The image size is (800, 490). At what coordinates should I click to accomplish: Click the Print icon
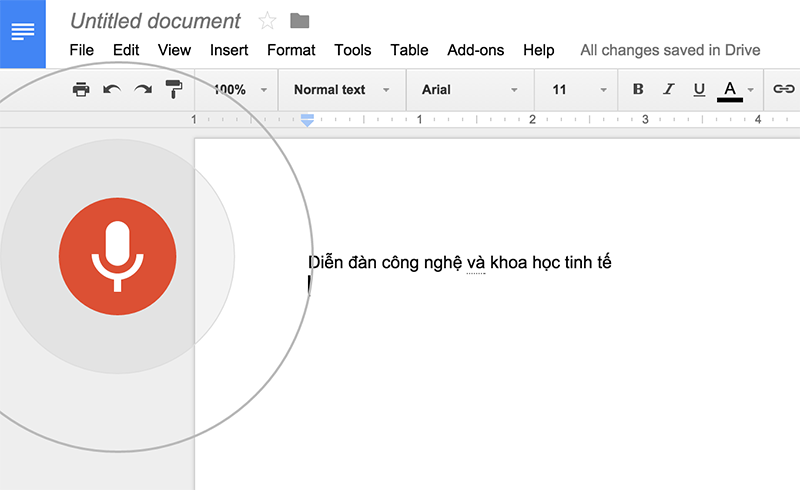click(x=81, y=89)
